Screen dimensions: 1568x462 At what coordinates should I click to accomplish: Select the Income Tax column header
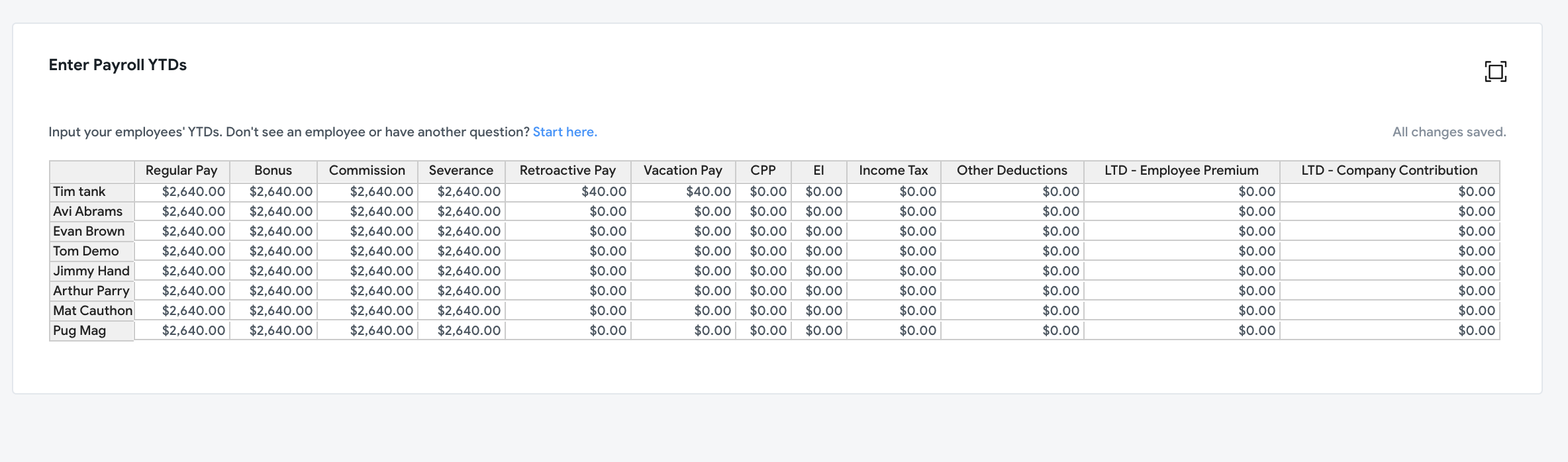click(894, 171)
